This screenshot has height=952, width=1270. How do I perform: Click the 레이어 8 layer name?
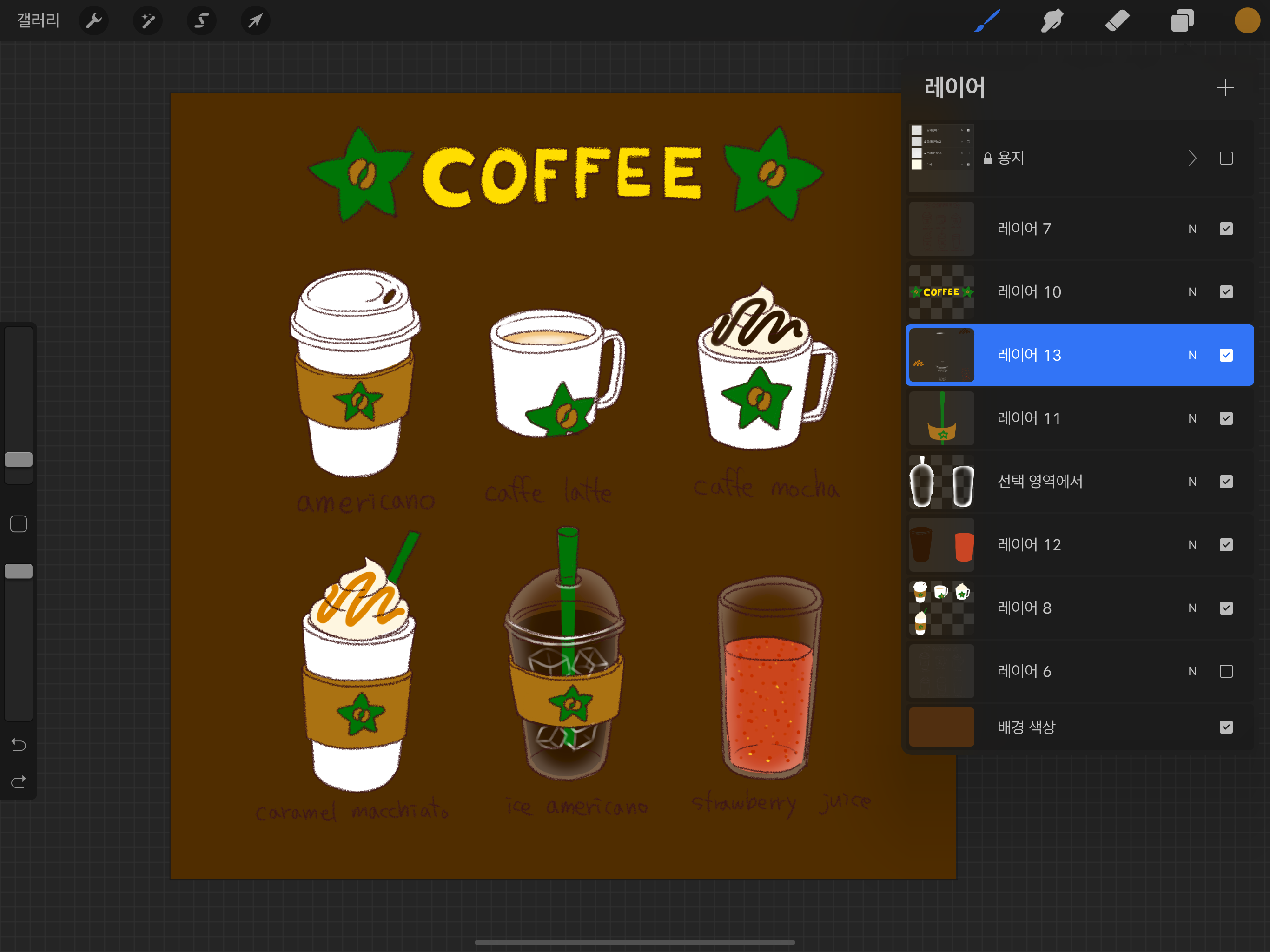click(x=1024, y=608)
